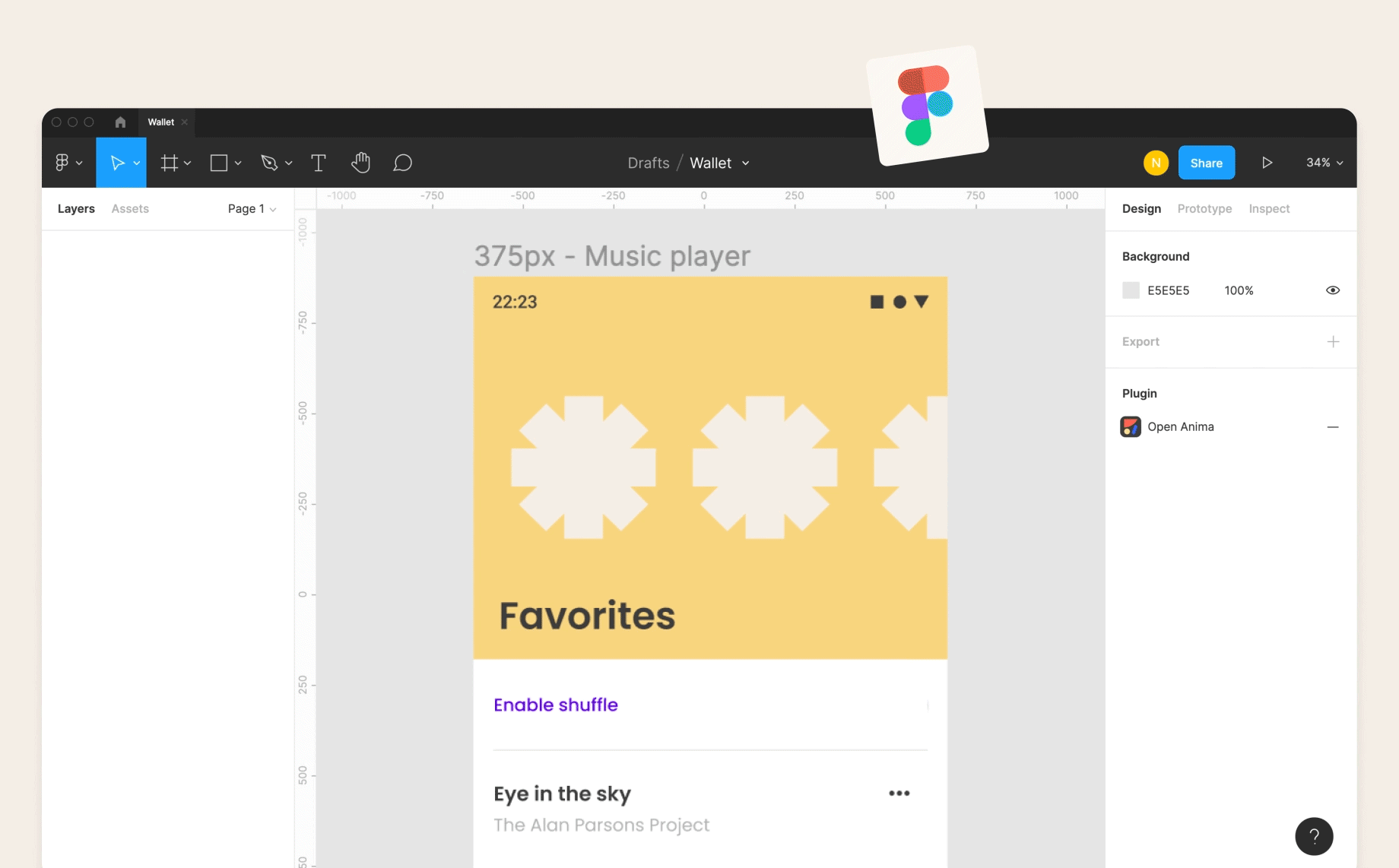Click the home icon in tab bar

click(x=120, y=122)
